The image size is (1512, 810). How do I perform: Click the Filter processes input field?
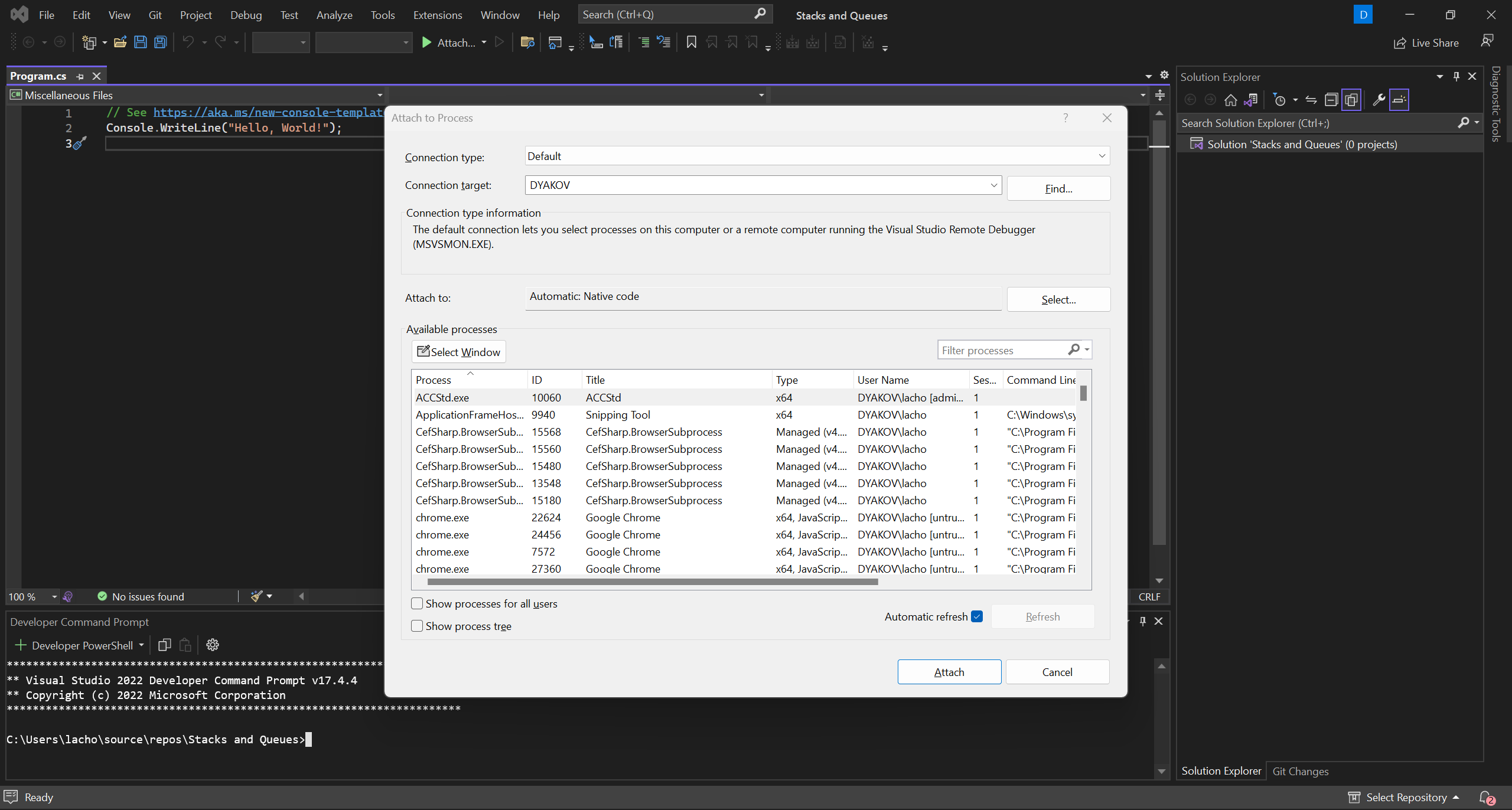[1003, 350]
